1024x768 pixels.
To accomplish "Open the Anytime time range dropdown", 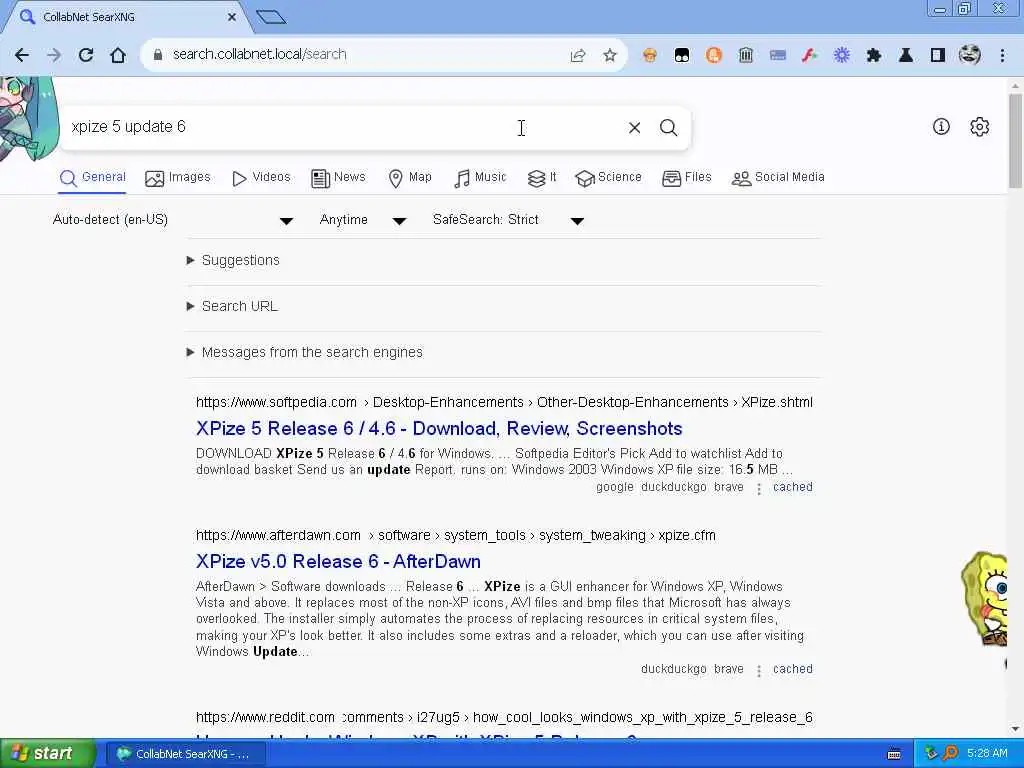I will tap(362, 220).
